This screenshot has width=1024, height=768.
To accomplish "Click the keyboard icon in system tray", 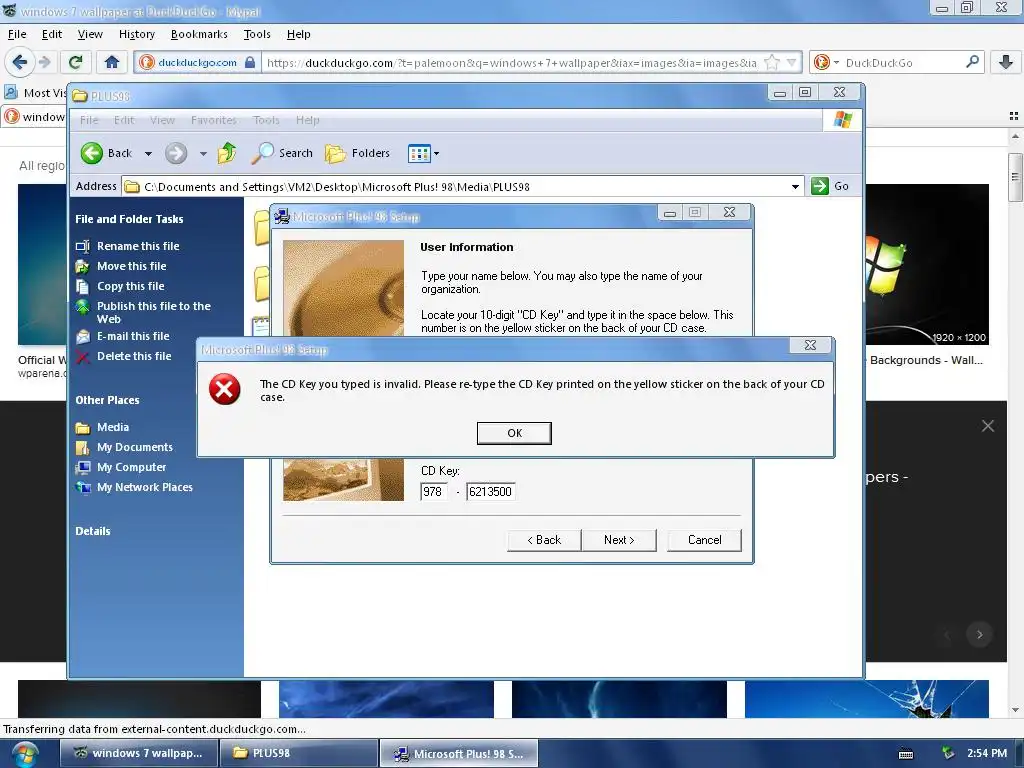I will (x=906, y=754).
